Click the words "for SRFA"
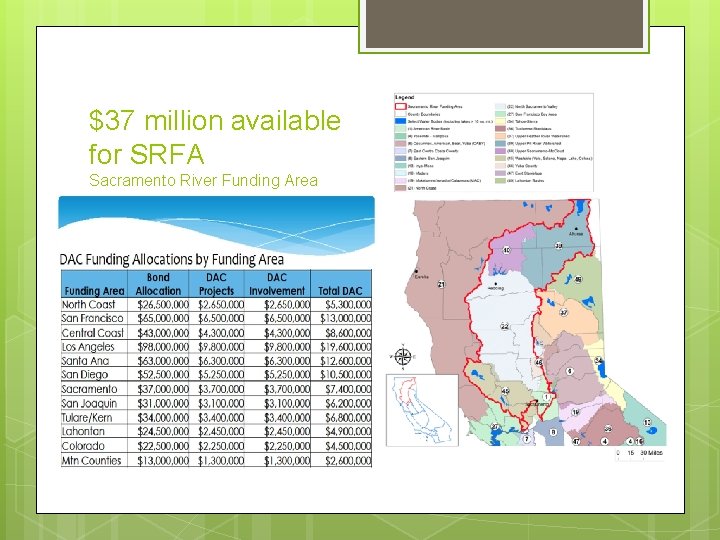This screenshot has height=540, width=720. pyautogui.click(x=146, y=154)
